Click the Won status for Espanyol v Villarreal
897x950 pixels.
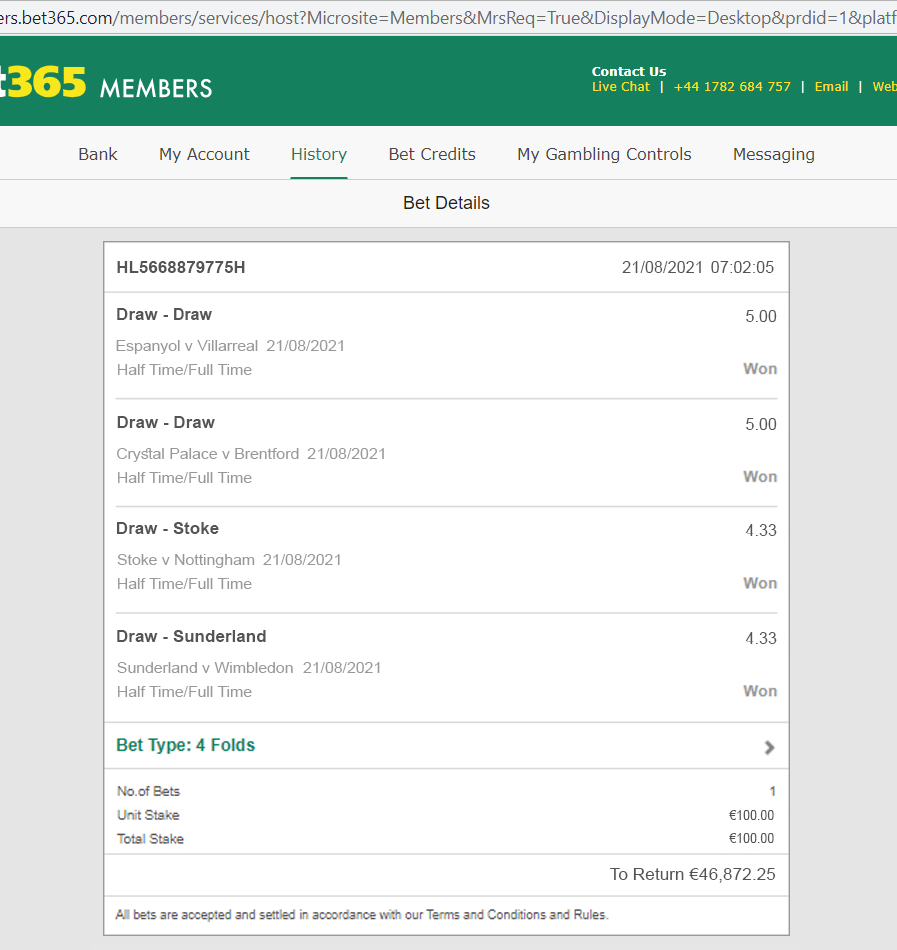pyautogui.click(x=760, y=369)
